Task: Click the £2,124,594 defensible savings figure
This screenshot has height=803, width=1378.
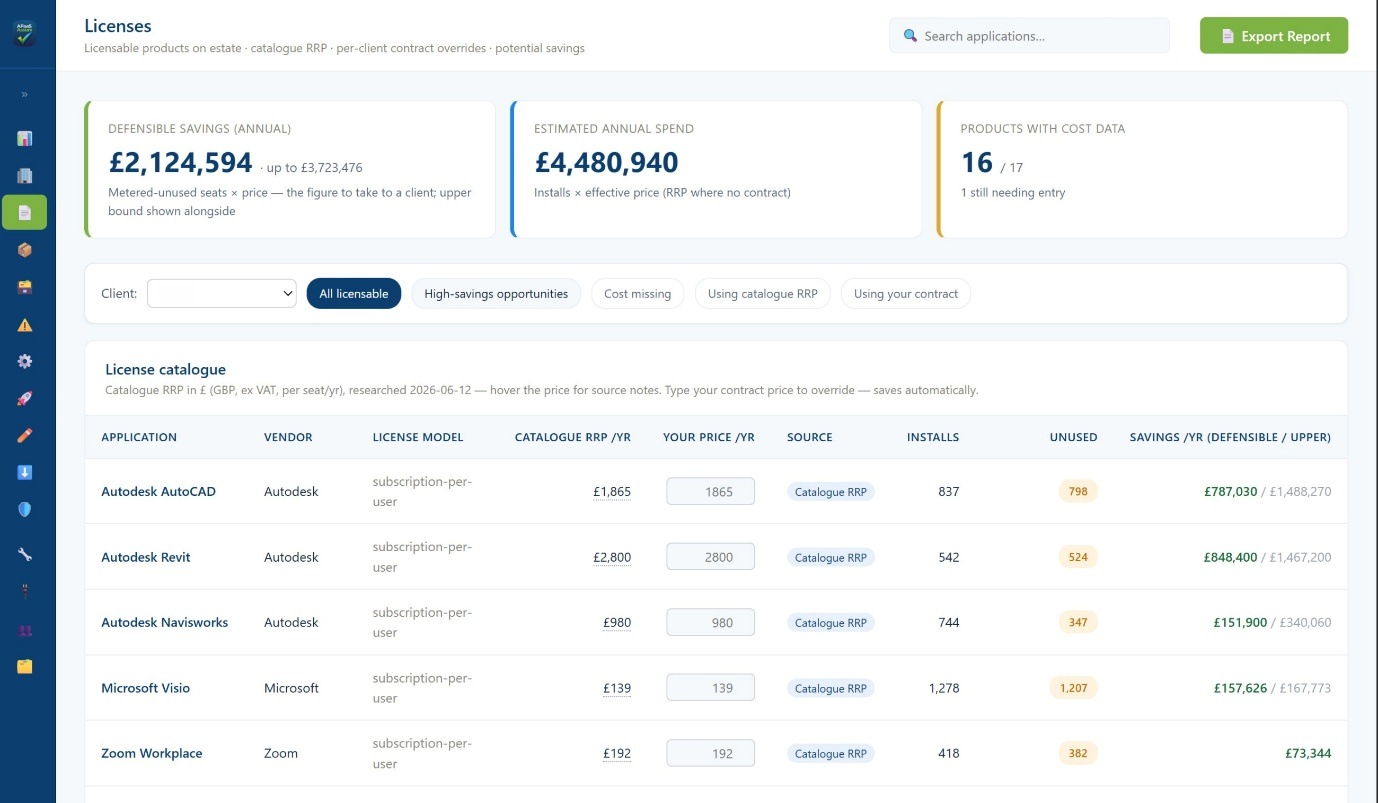Action: (x=180, y=162)
